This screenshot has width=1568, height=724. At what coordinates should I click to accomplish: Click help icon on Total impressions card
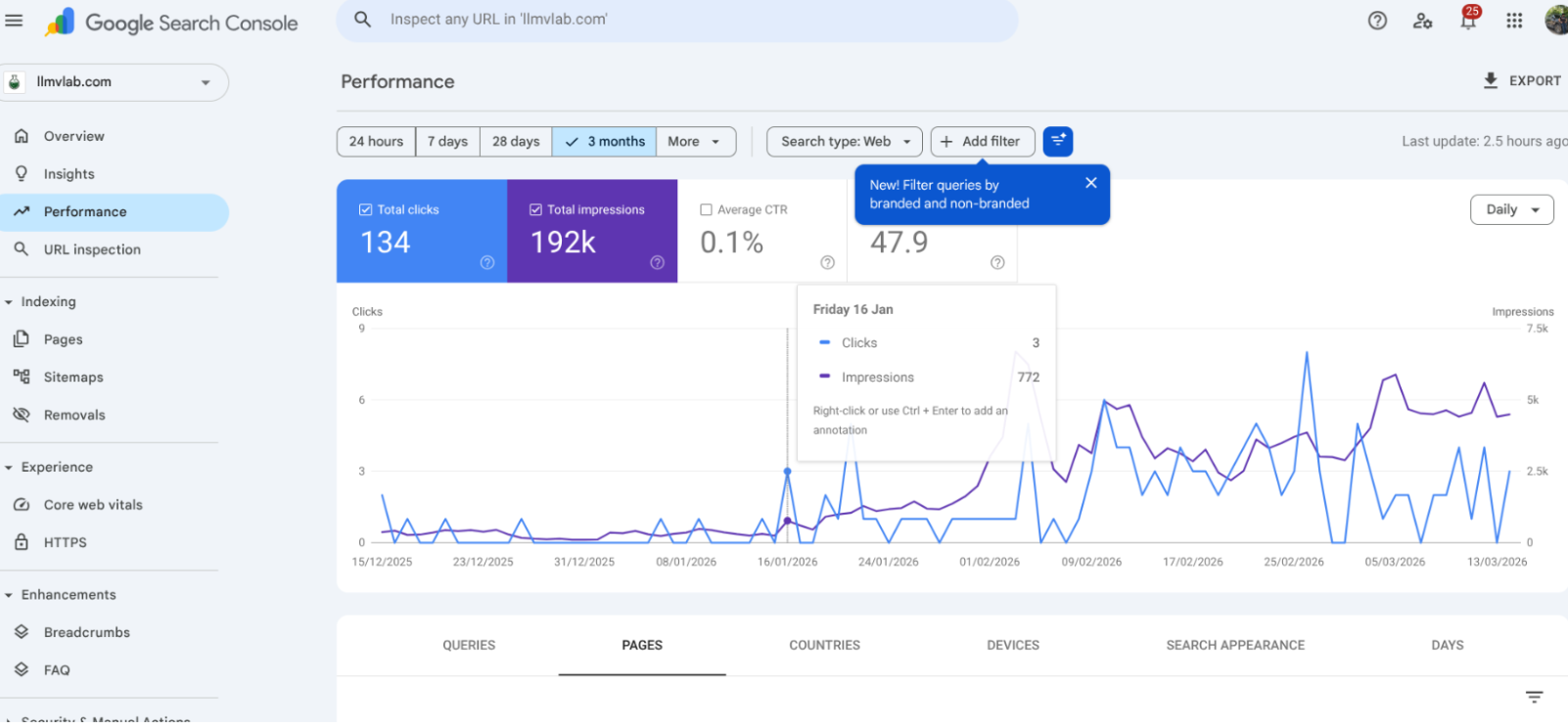tap(658, 262)
